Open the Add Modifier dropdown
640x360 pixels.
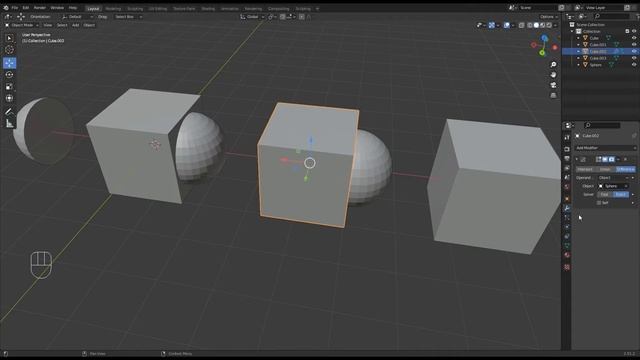click(606, 148)
